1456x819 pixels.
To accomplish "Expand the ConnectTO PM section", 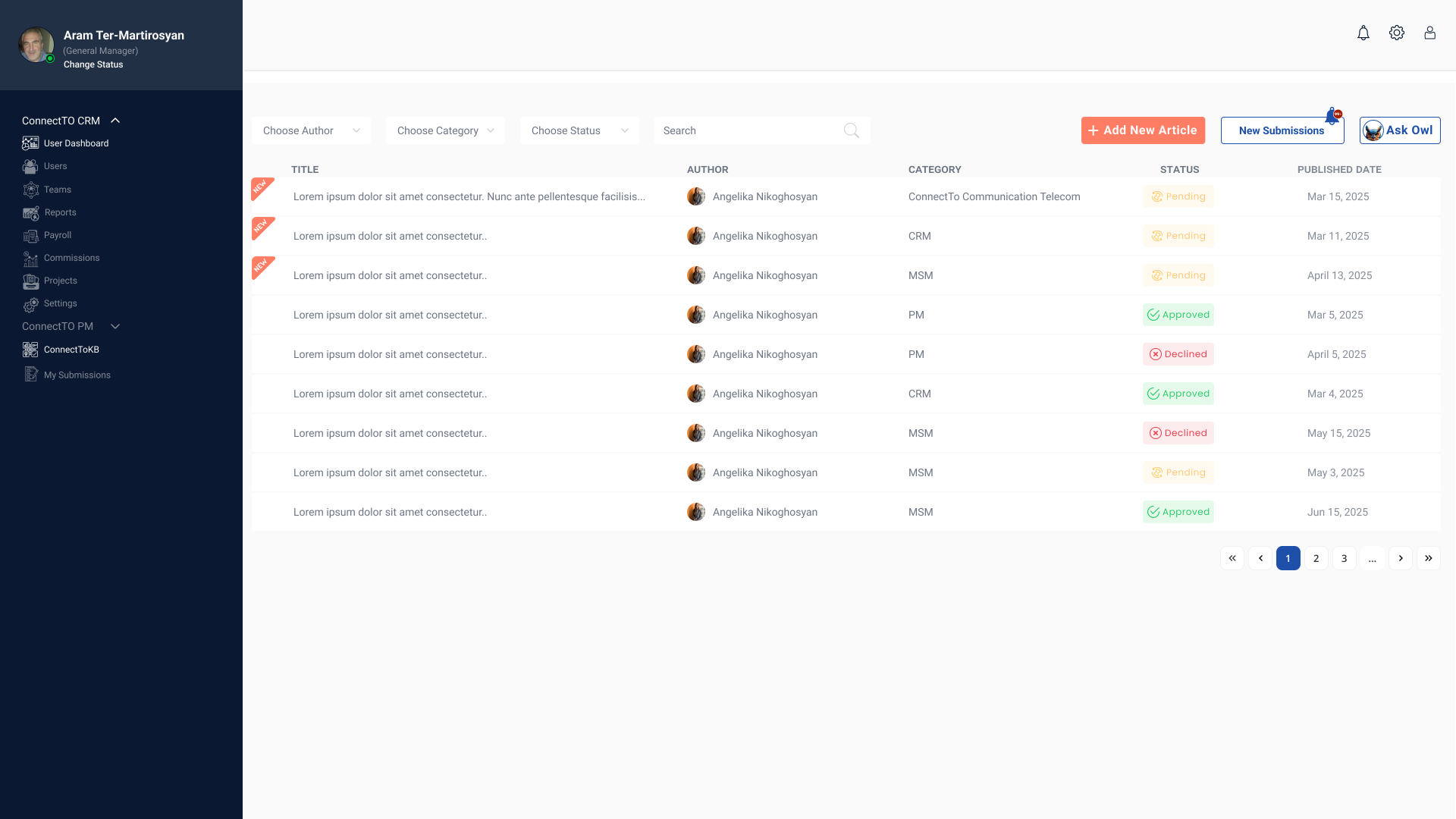I will [x=115, y=326].
